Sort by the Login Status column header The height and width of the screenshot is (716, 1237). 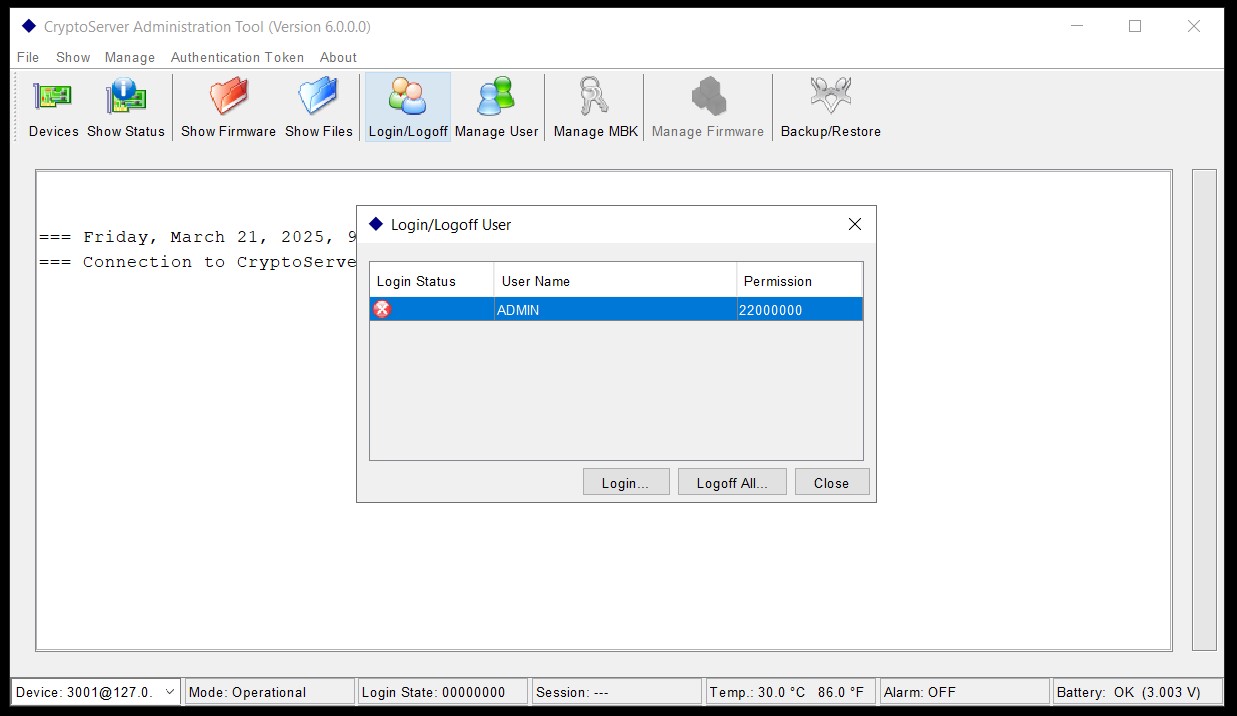coord(432,281)
